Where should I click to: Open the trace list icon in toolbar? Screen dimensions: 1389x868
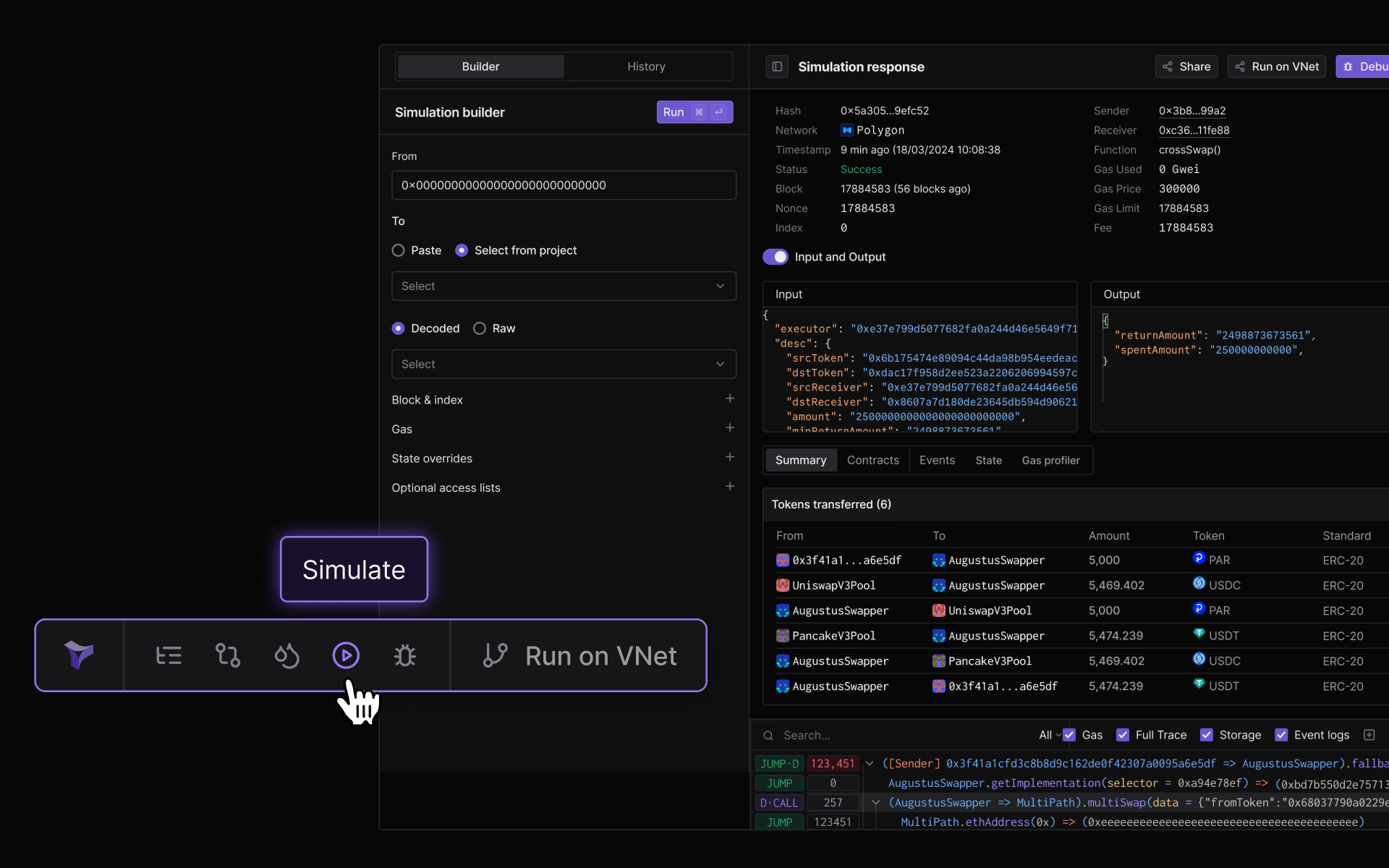point(169,655)
